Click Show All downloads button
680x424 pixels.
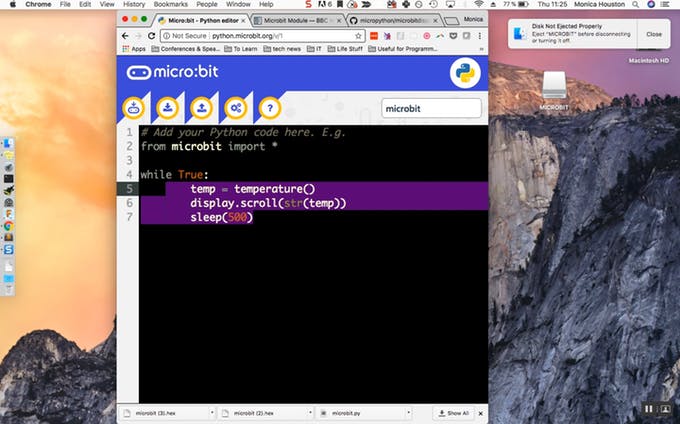[454, 413]
